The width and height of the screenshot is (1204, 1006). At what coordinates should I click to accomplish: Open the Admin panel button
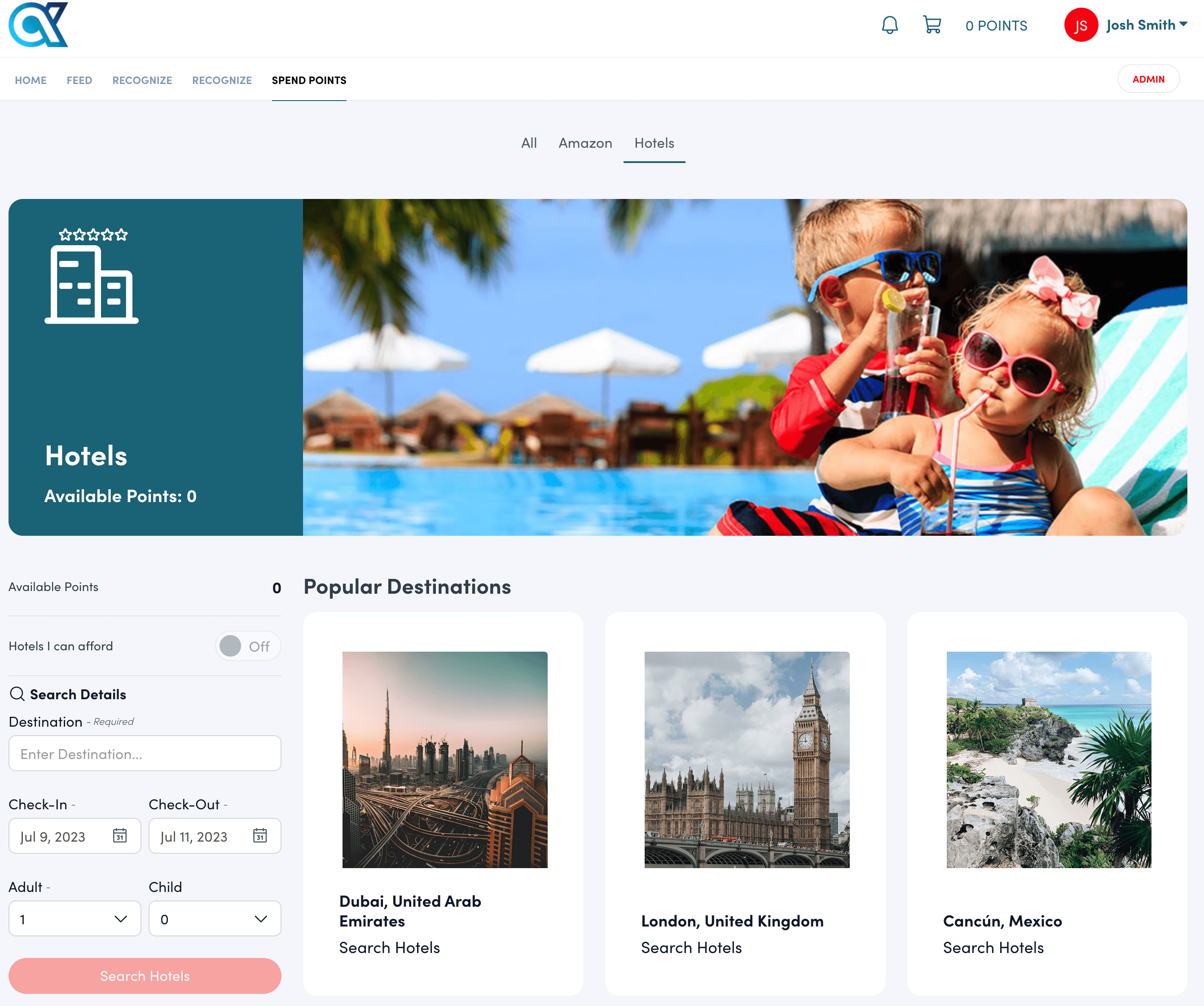pos(1148,79)
